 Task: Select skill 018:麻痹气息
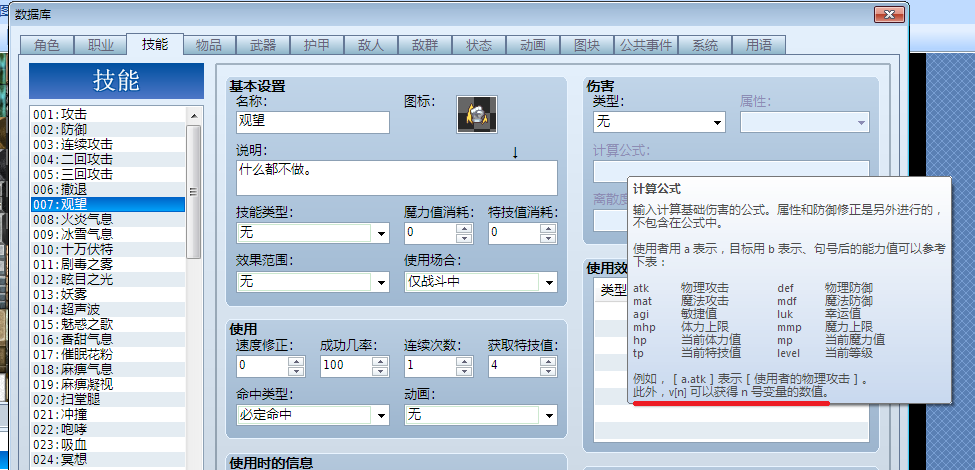pos(108,369)
